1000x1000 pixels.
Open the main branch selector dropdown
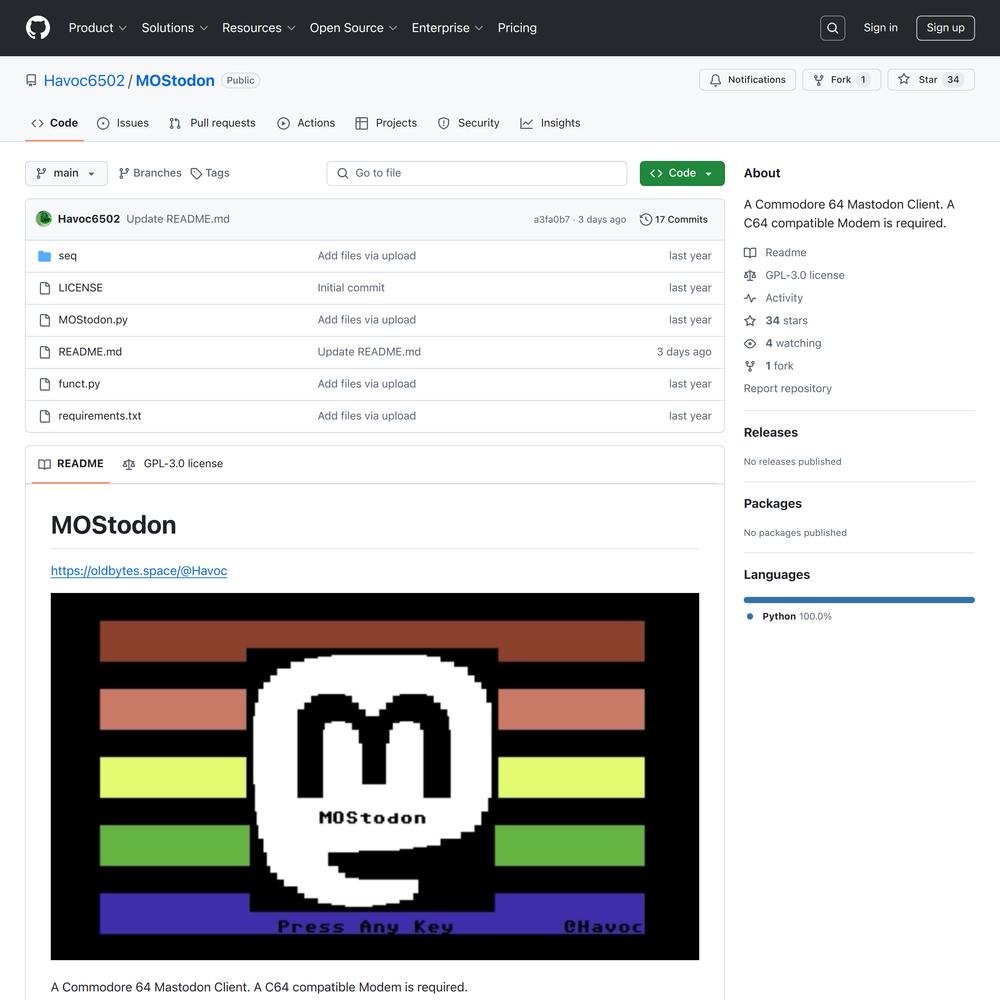click(x=66, y=173)
